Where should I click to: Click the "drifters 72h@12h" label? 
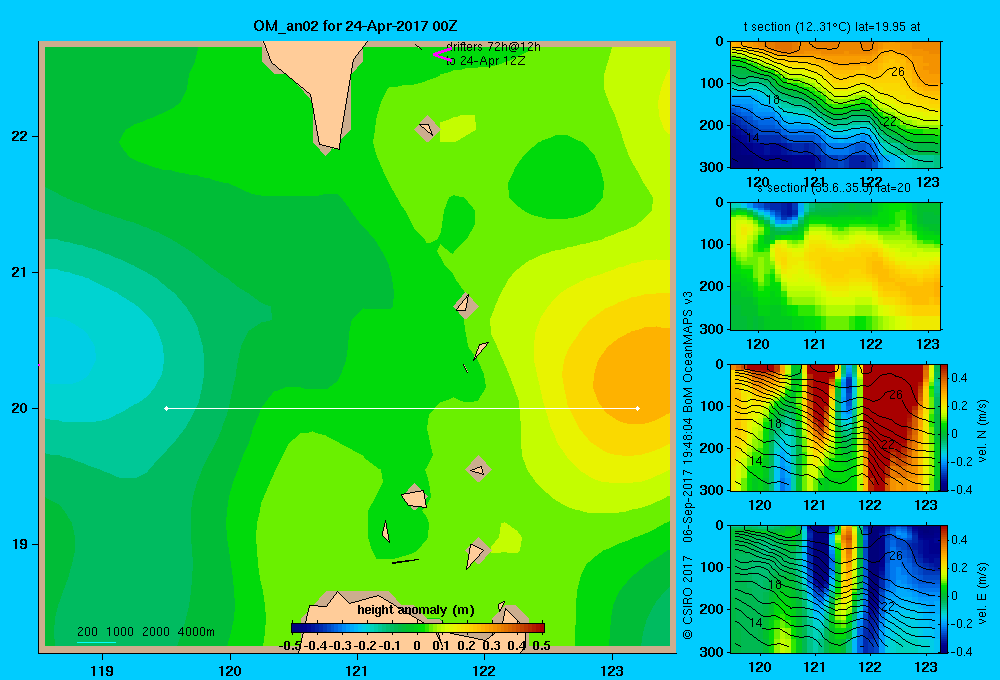[x=493, y=47]
